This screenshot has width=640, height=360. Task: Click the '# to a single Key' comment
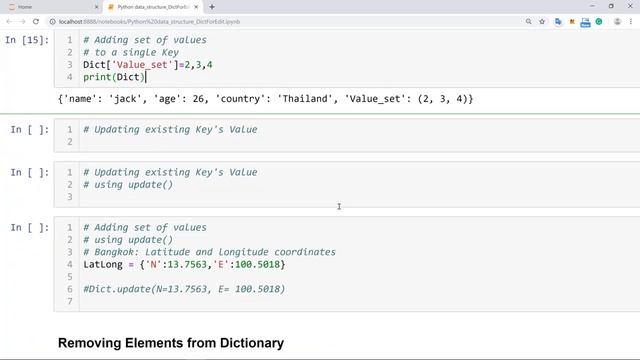(131, 52)
